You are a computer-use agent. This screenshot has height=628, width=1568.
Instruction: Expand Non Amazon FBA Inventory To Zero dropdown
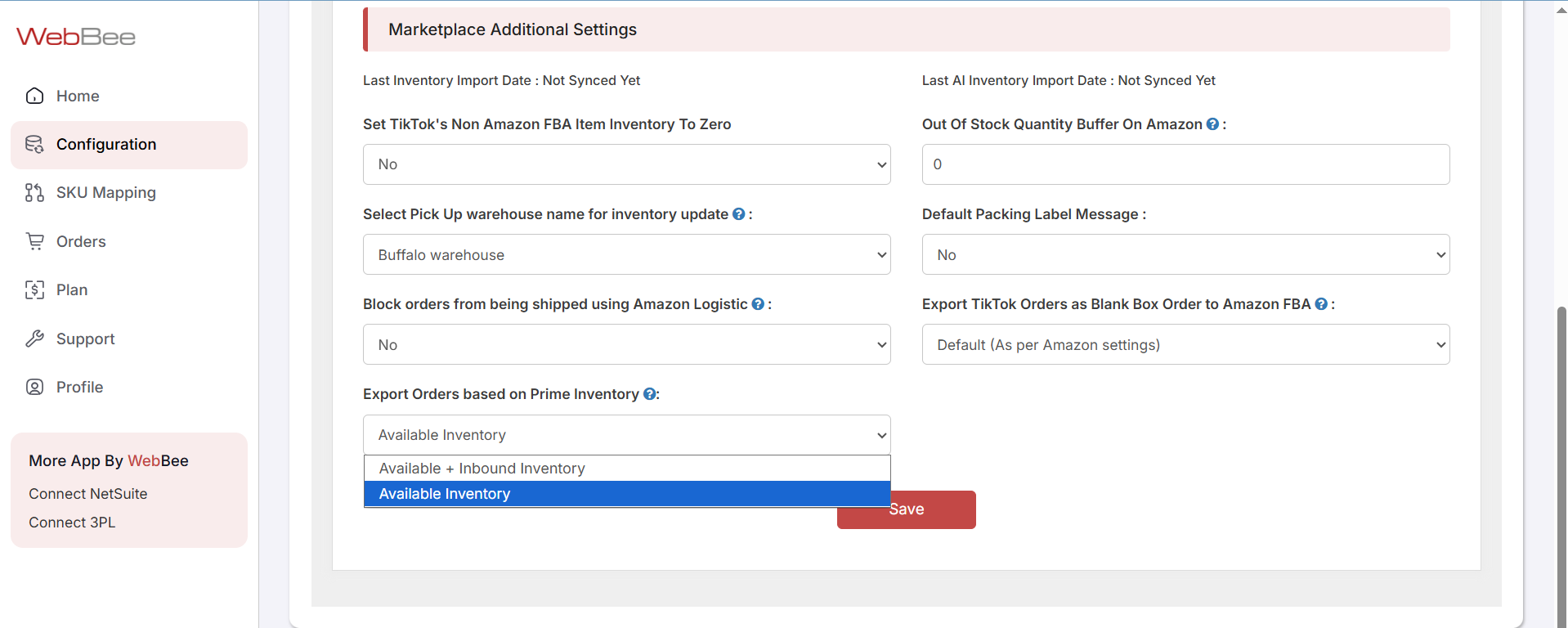(x=626, y=164)
